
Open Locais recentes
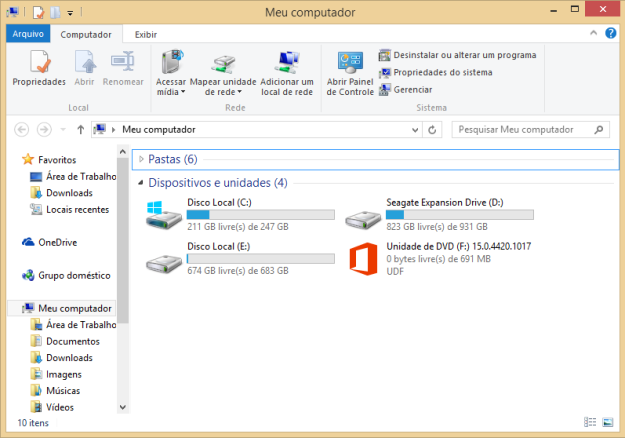[x=69, y=209]
